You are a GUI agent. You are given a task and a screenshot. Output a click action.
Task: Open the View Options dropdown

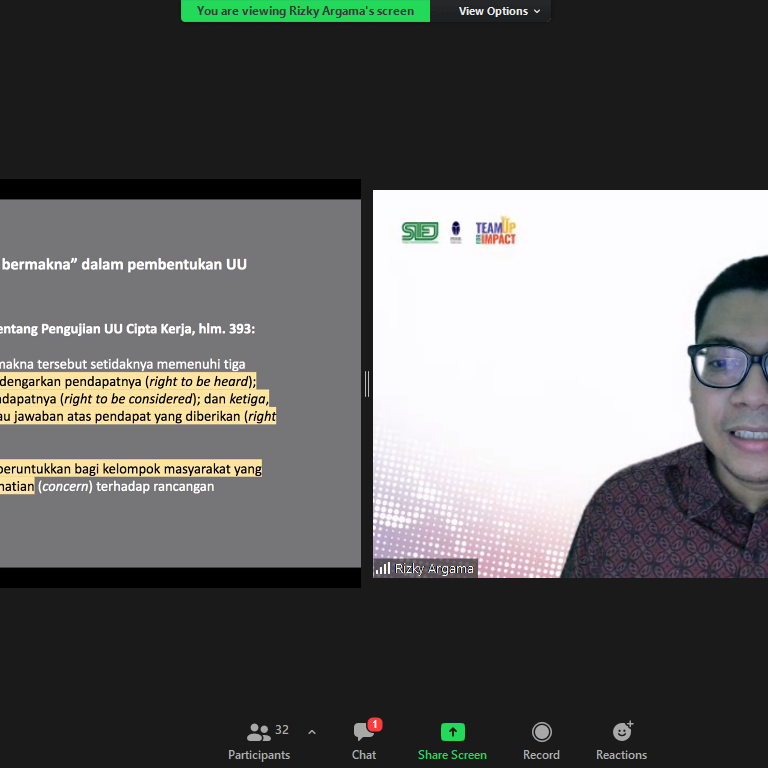[x=499, y=11]
